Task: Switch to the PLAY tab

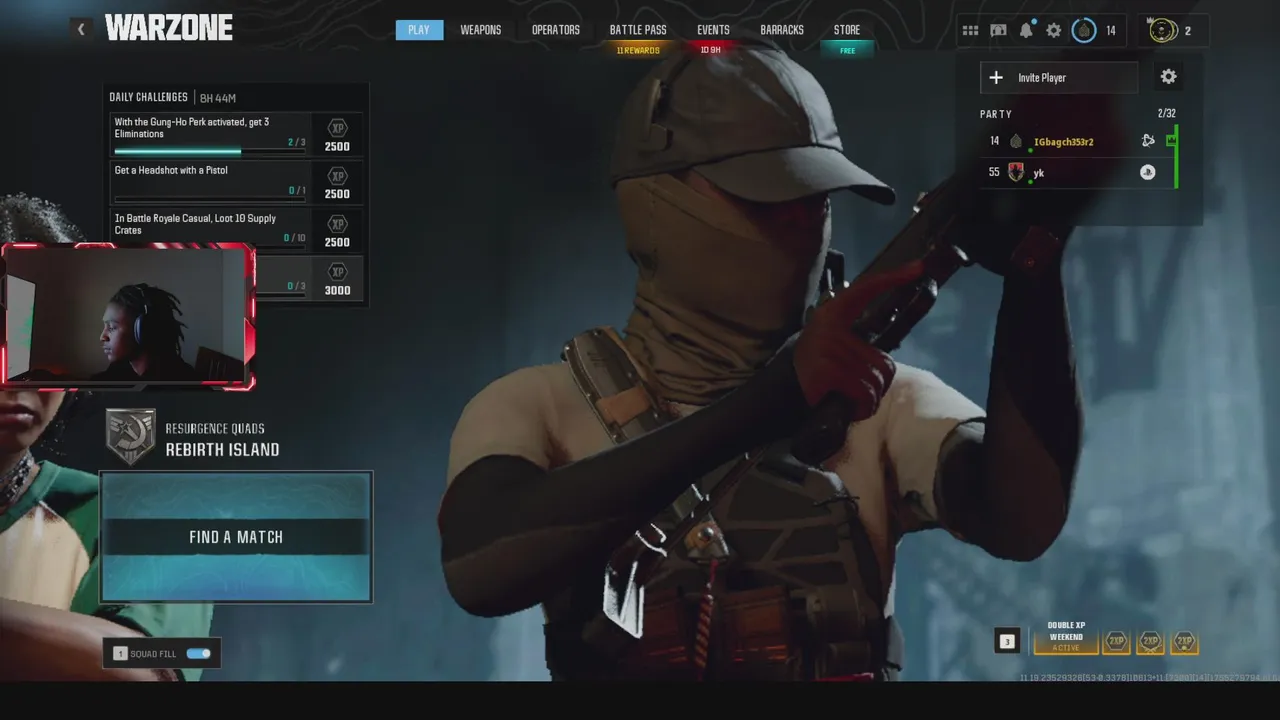Action: (419, 30)
